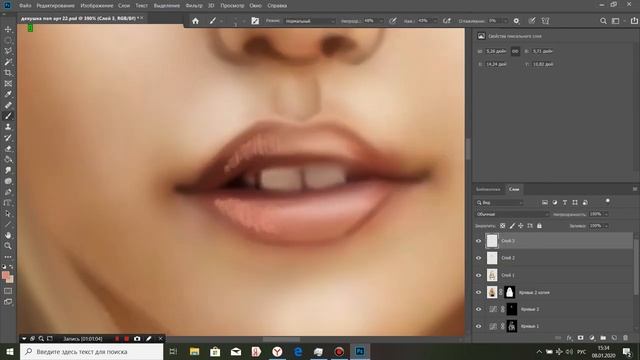Select the Crop tool
Screen dimensions: 640x360
click(8, 73)
